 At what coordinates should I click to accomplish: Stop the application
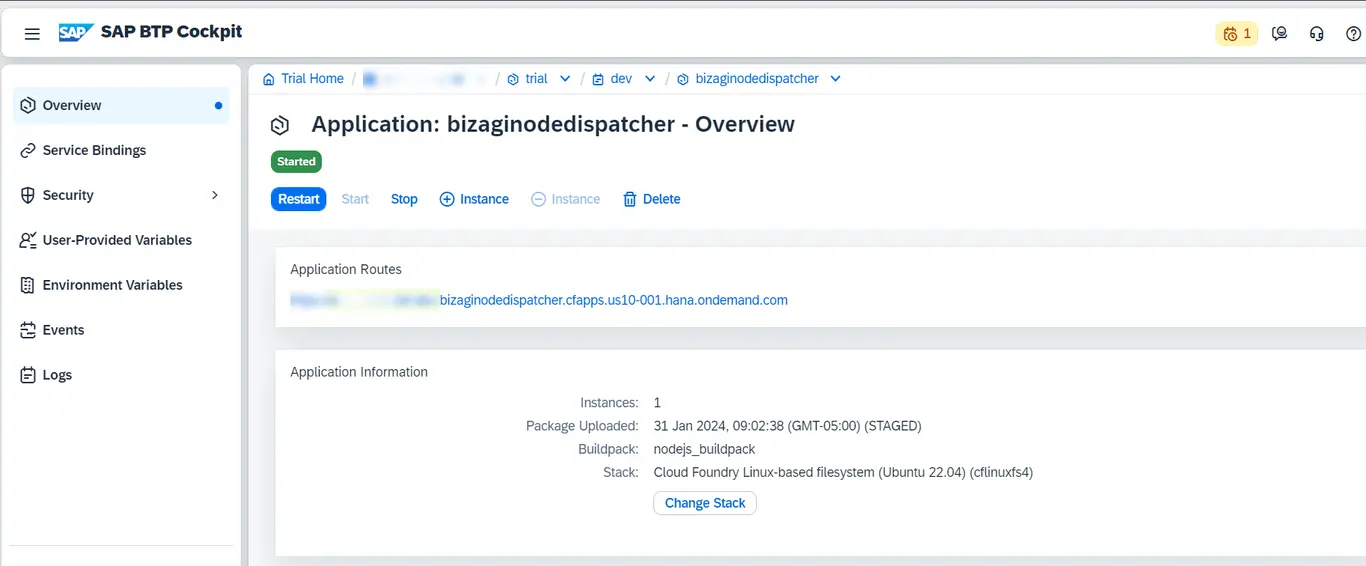(x=404, y=199)
